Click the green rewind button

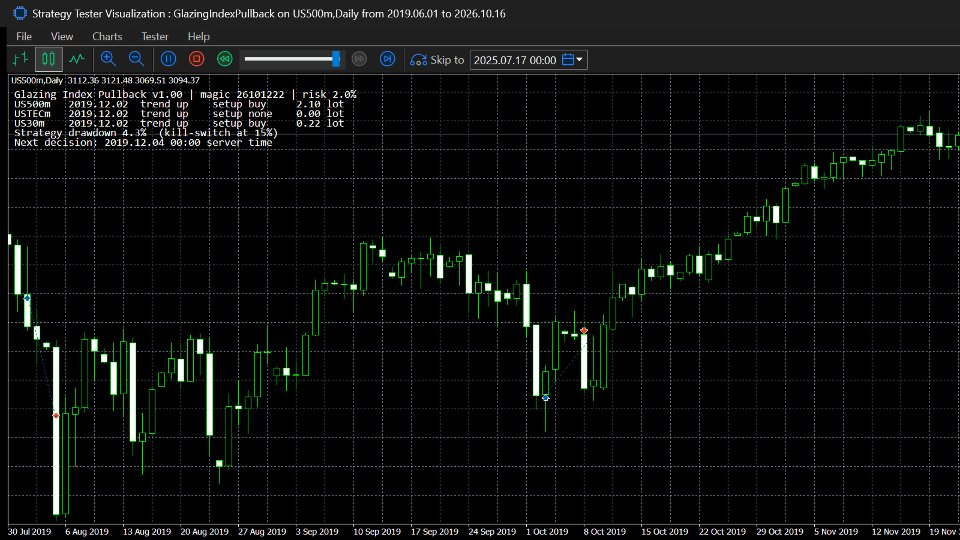click(225, 59)
